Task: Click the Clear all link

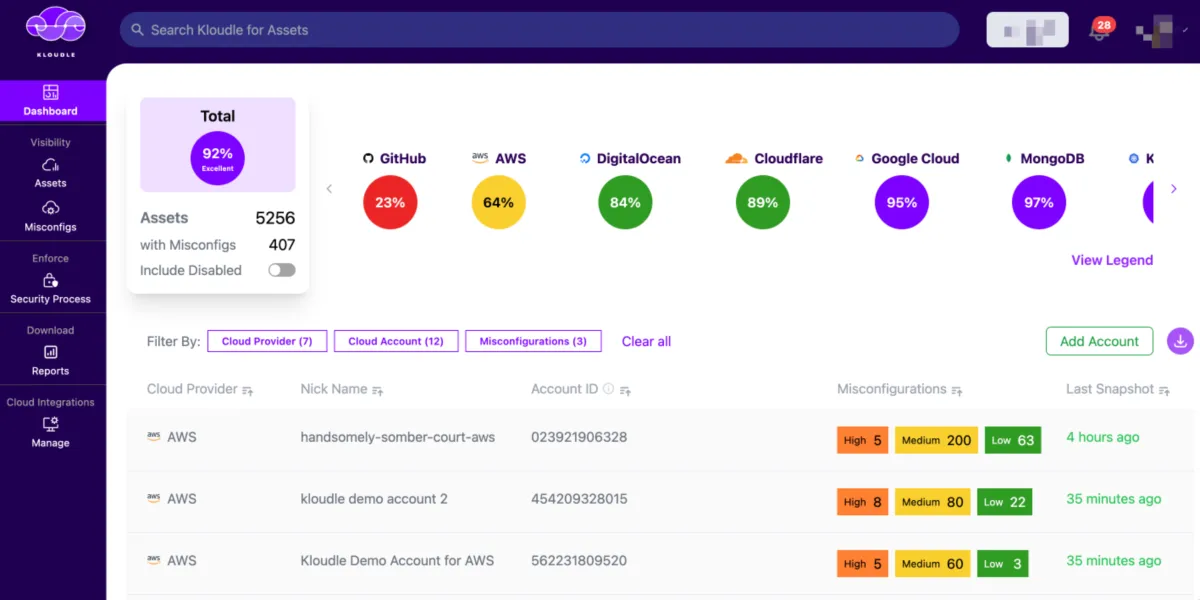Action: click(646, 341)
